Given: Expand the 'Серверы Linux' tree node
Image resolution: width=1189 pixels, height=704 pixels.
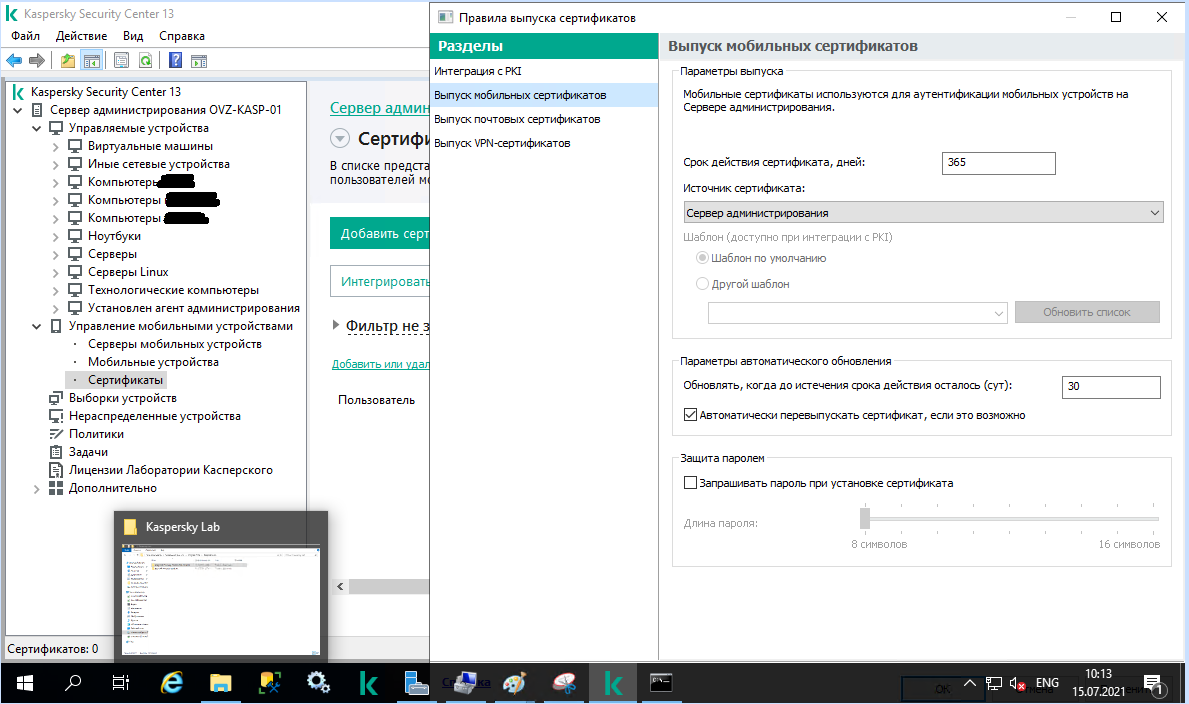Looking at the screenshot, I should pyautogui.click(x=55, y=272).
